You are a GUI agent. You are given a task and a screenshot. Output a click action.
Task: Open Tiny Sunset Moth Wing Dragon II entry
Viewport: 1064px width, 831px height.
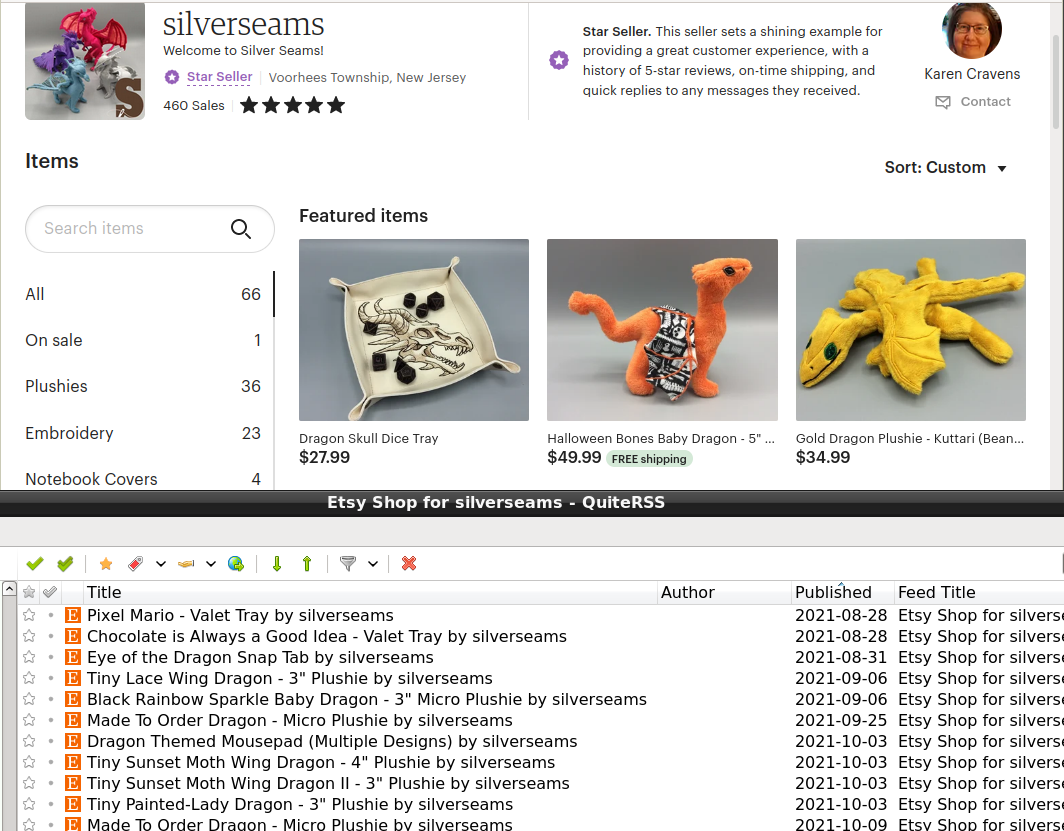click(x=328, y=784)
